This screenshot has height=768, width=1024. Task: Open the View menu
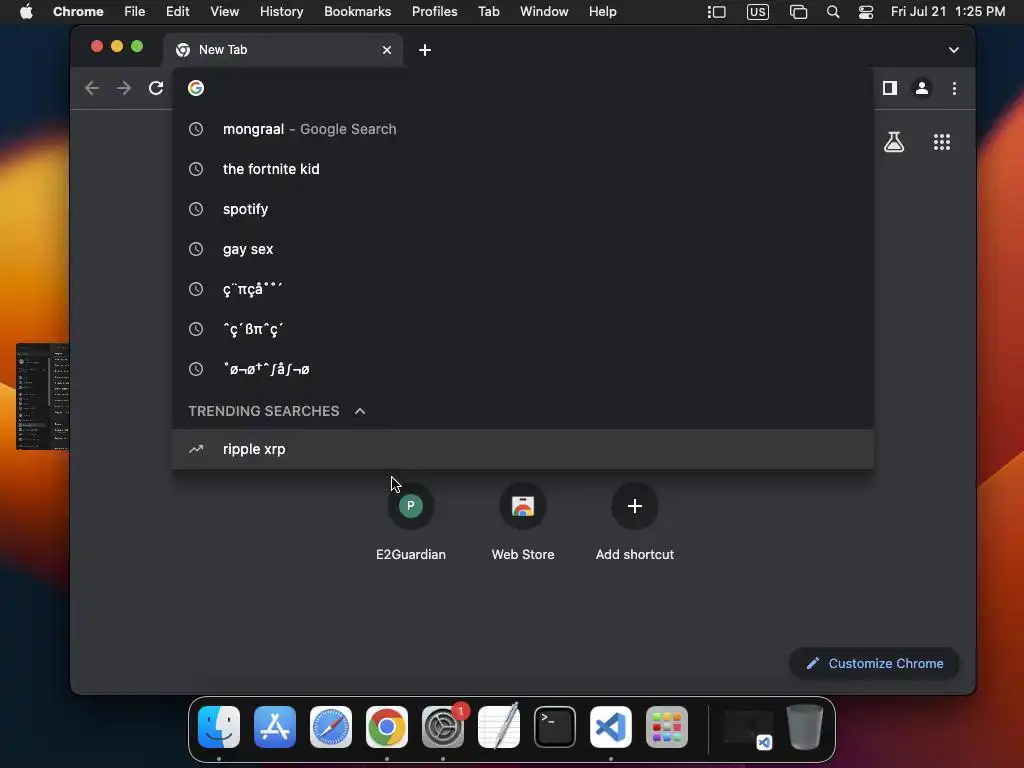(225, 12)
